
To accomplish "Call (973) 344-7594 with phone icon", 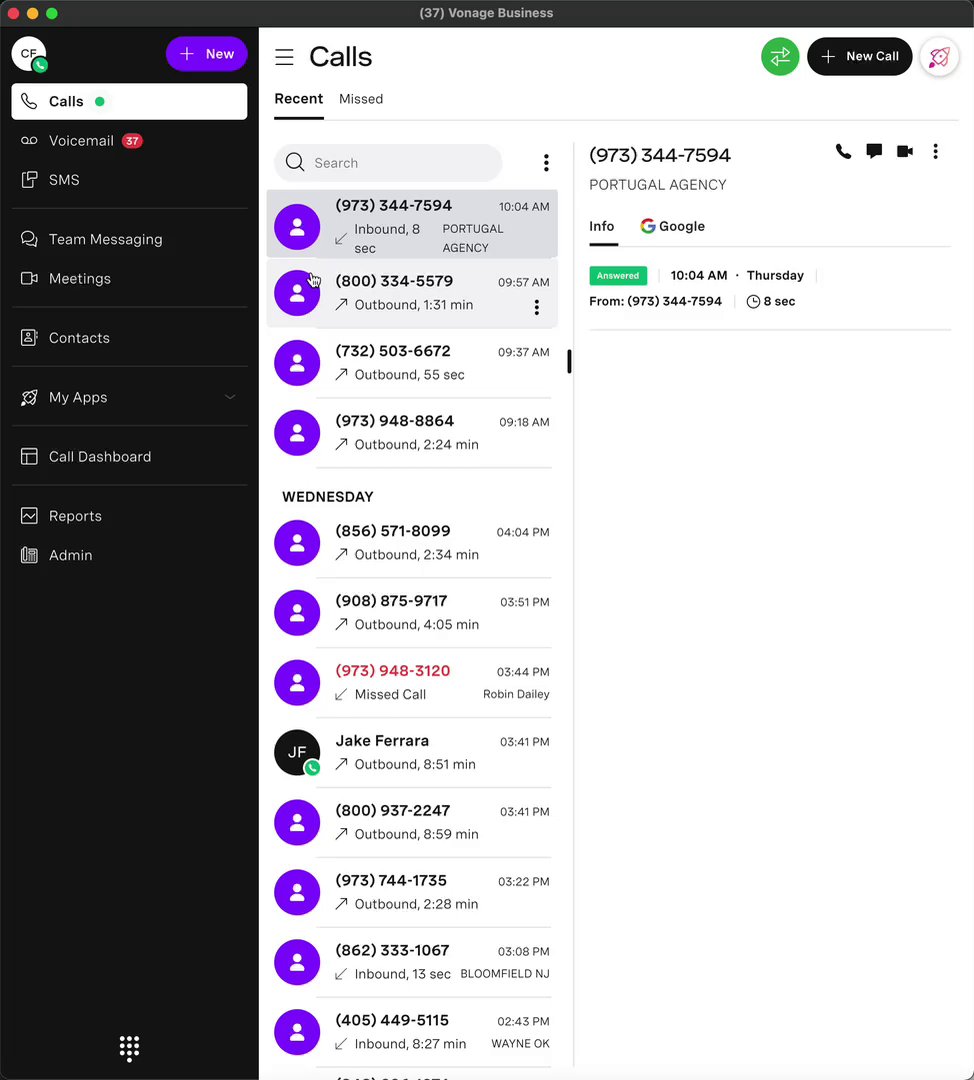I will tap(843, 152).
